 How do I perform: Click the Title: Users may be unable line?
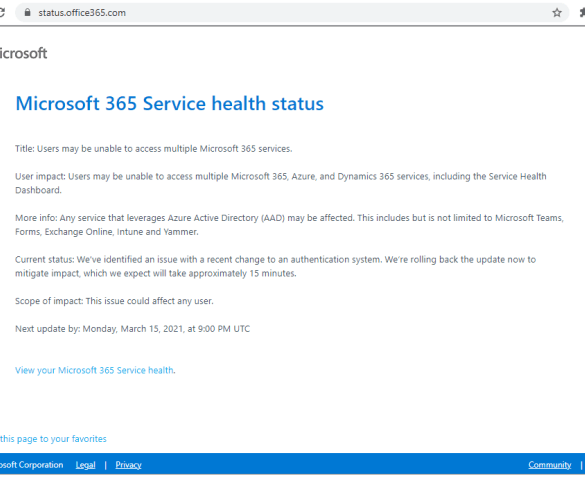(x=154, y=149)
